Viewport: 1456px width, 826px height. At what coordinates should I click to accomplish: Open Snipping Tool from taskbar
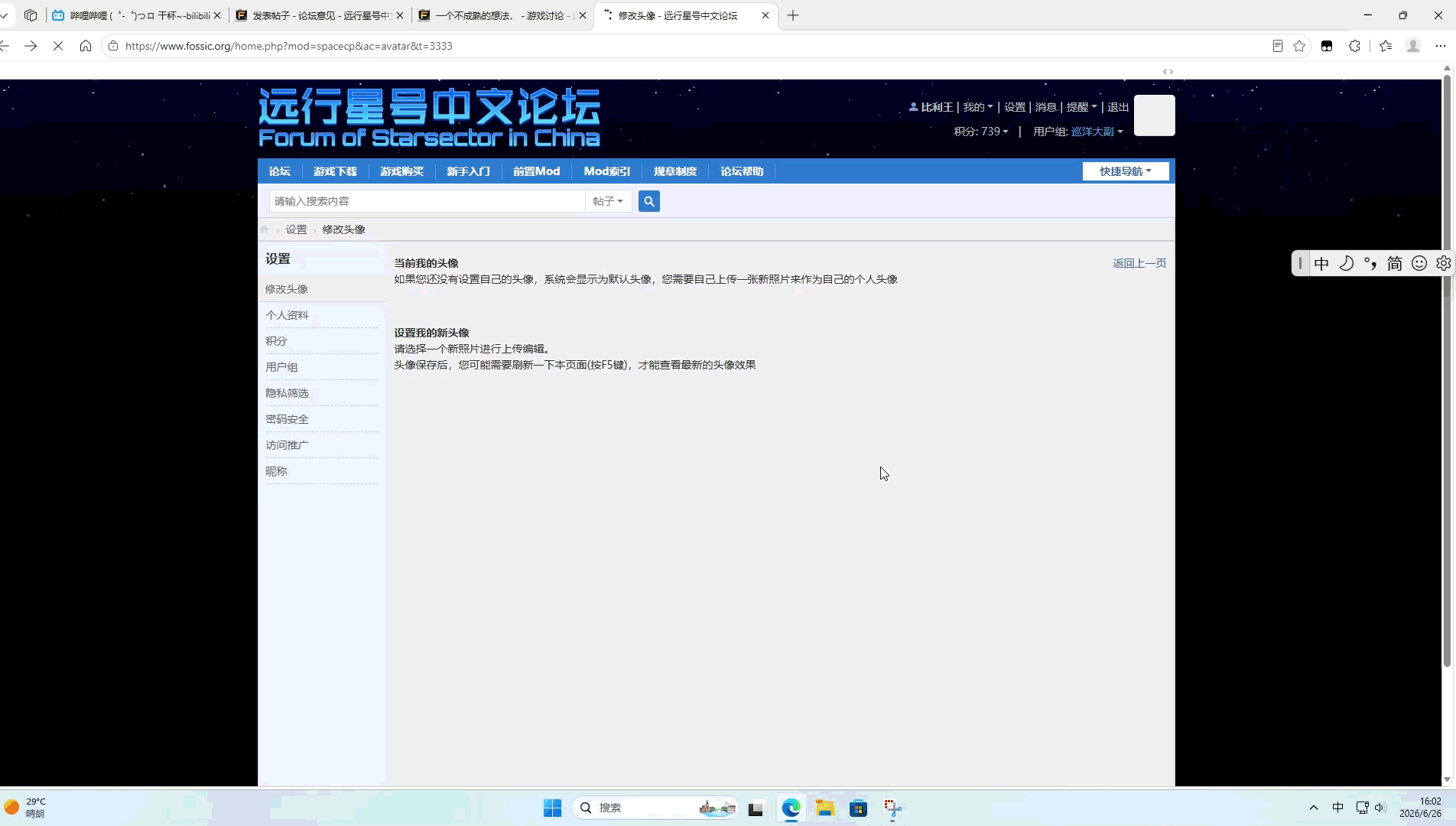[x=892, y=808]
